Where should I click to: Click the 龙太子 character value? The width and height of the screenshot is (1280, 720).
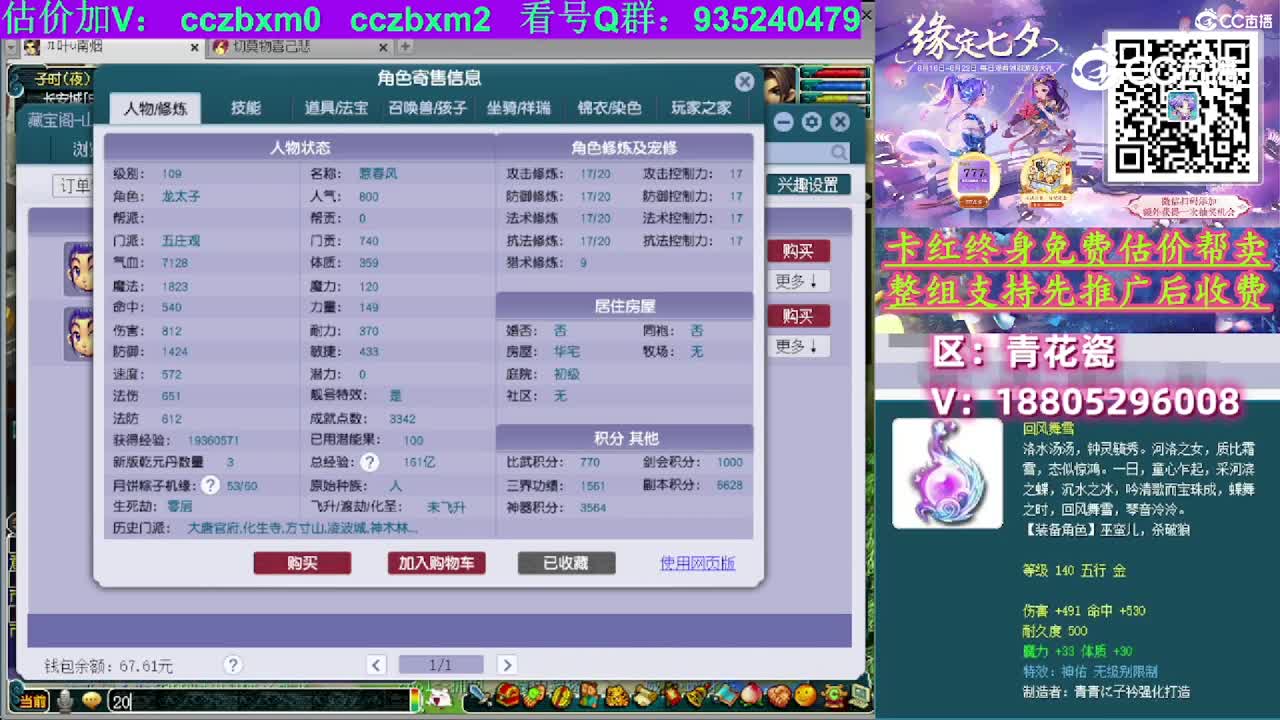point(181,197)
